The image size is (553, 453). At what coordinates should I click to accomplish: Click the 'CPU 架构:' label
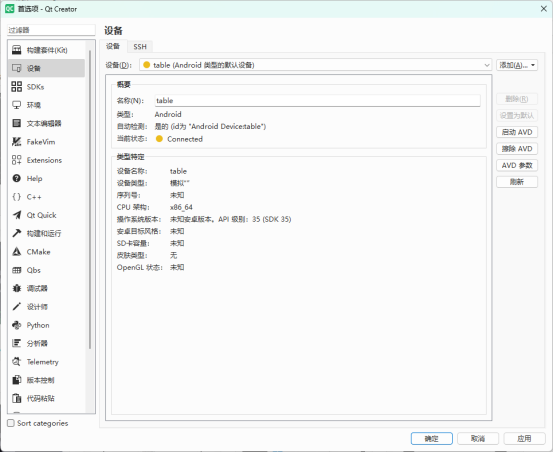(x=133, y=207)
